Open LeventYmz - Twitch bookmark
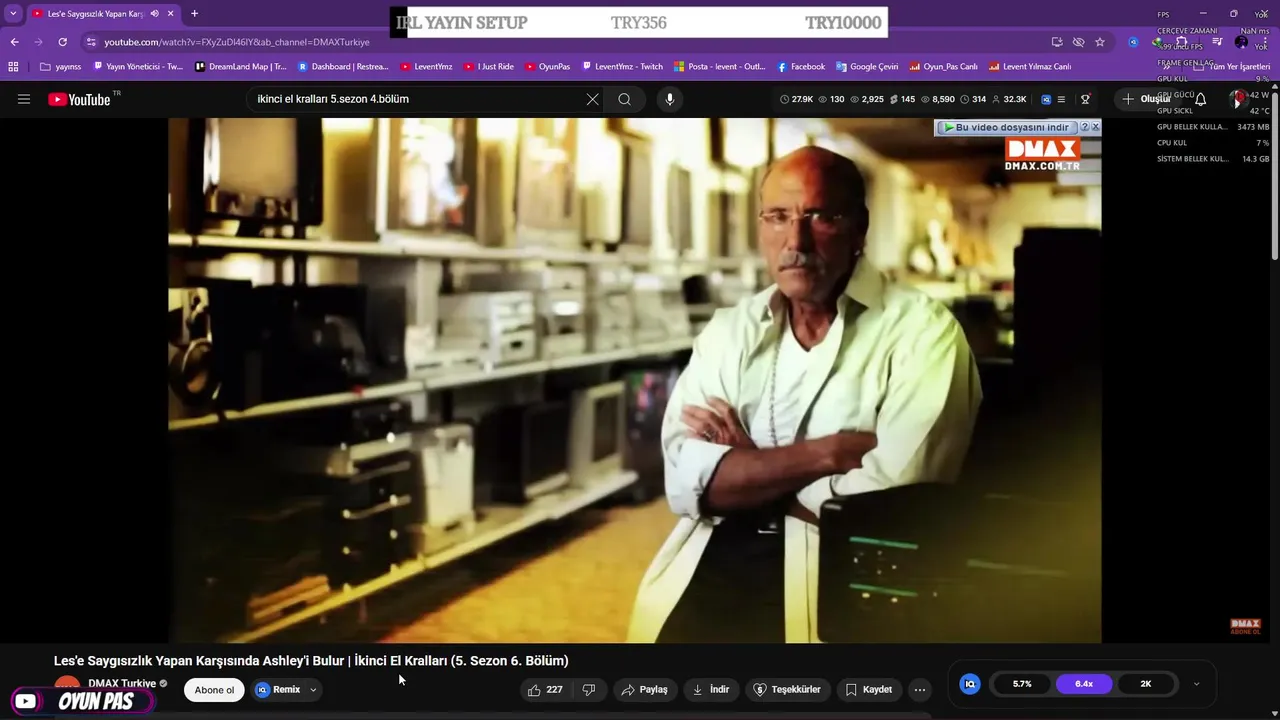This screenshot has height=720, width=1280. pos(623,67)
